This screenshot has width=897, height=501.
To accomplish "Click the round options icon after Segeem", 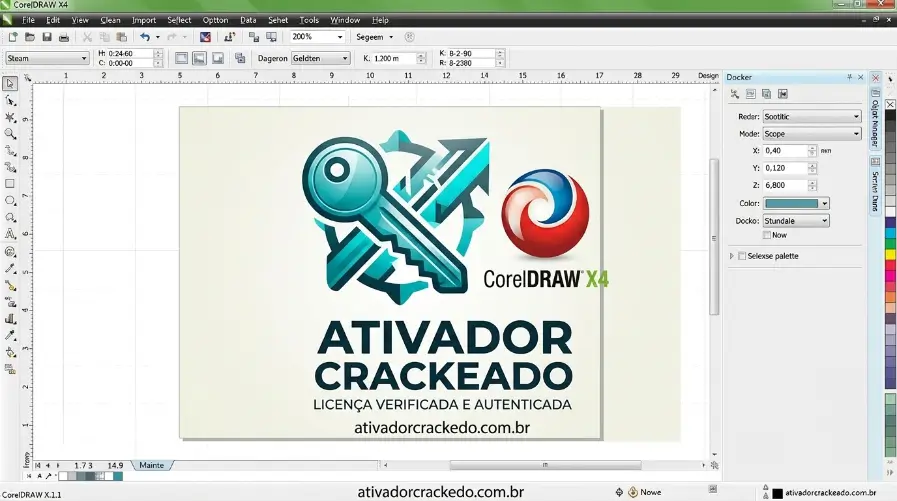I will [x=410, y=37].
